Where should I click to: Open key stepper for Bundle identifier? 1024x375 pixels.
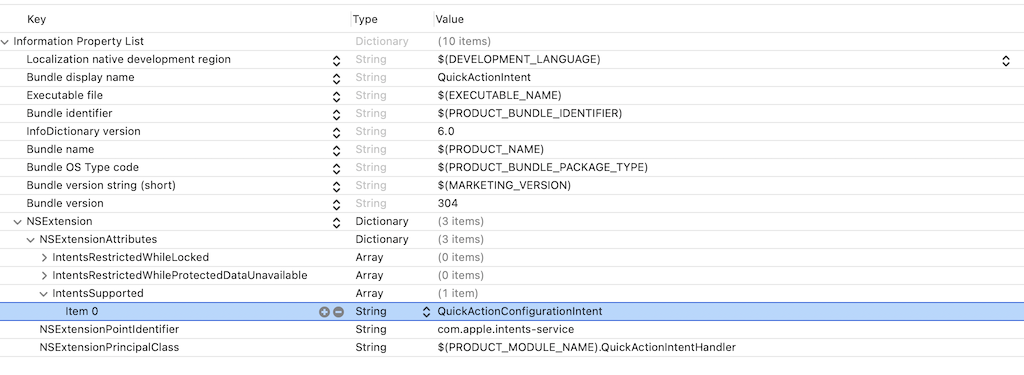336,115
